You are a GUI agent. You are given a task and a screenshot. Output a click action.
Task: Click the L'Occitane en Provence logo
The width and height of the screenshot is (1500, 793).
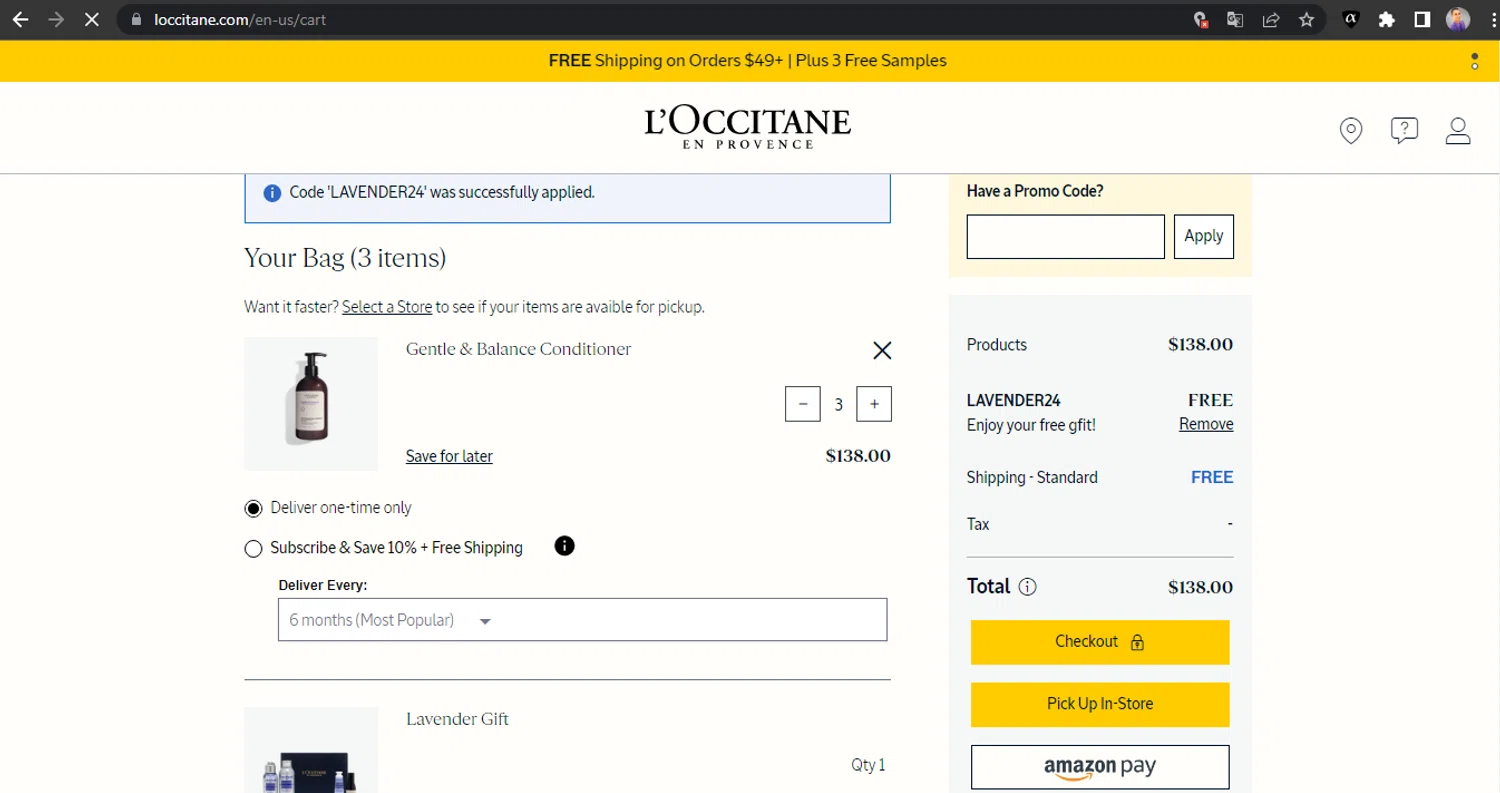pyautogui.click(x=748, y=127)
